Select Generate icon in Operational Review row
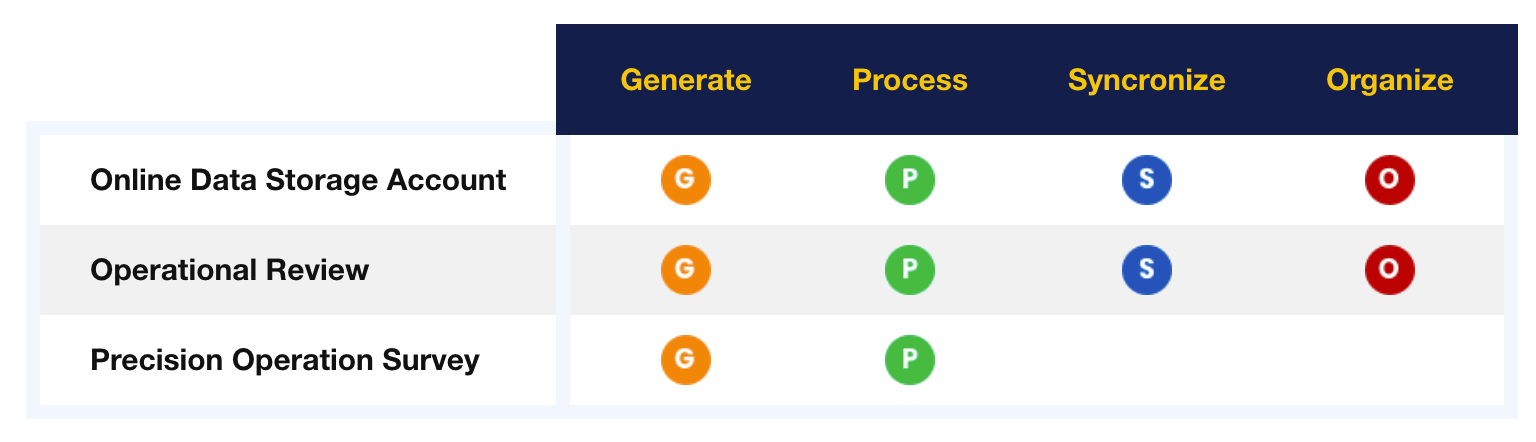The image size is (1536, 442). click(686, 270)
